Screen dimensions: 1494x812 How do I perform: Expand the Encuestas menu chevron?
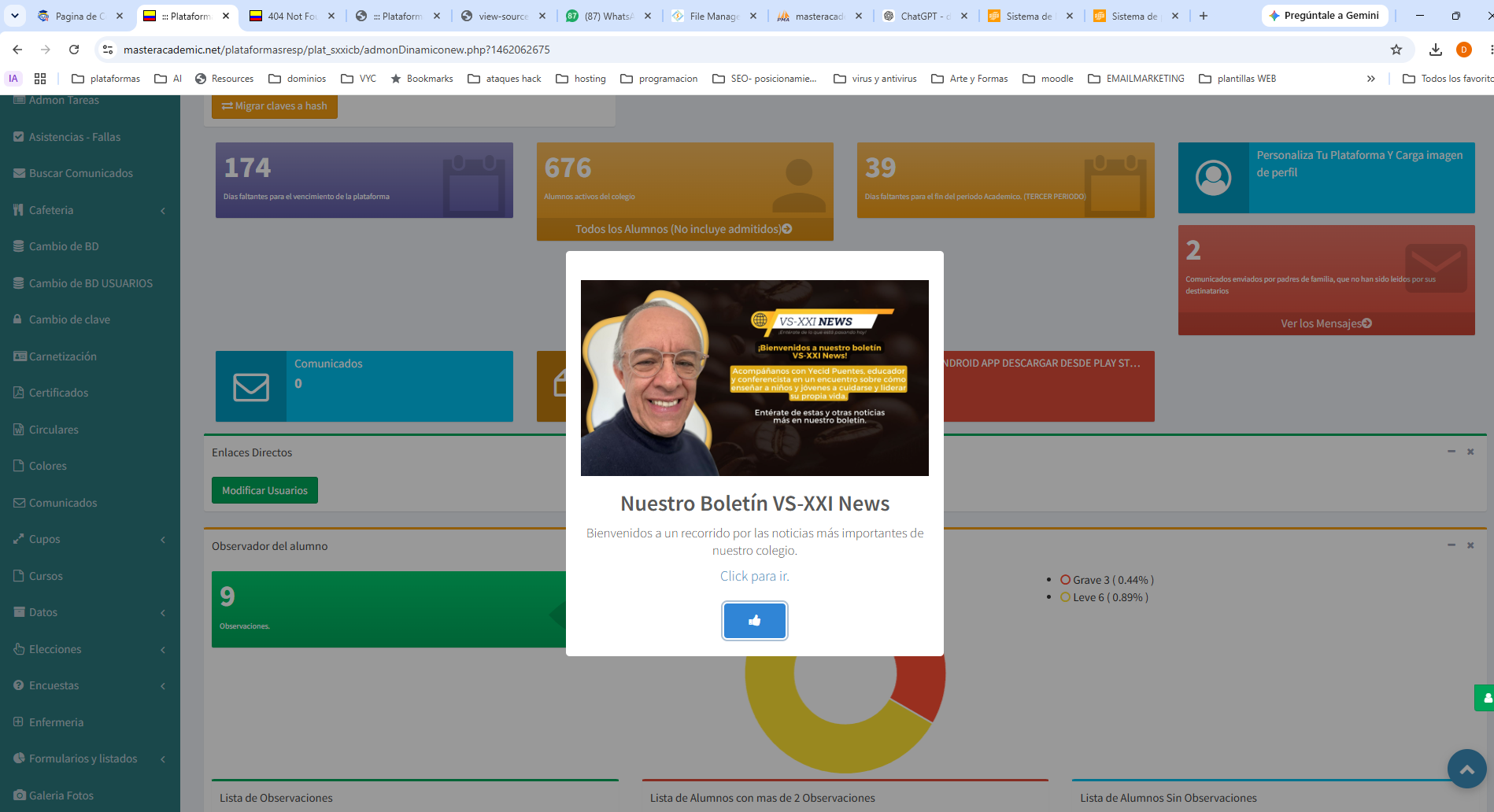click(163, 685)
